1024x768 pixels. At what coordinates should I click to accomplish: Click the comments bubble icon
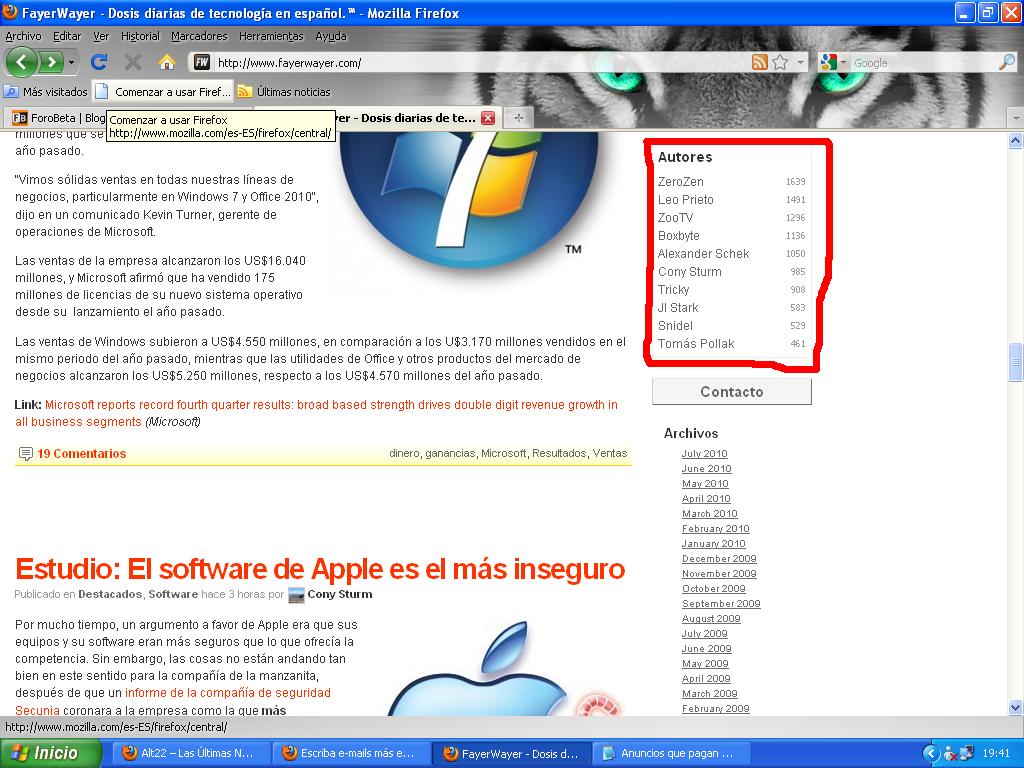tap(25, 454)
